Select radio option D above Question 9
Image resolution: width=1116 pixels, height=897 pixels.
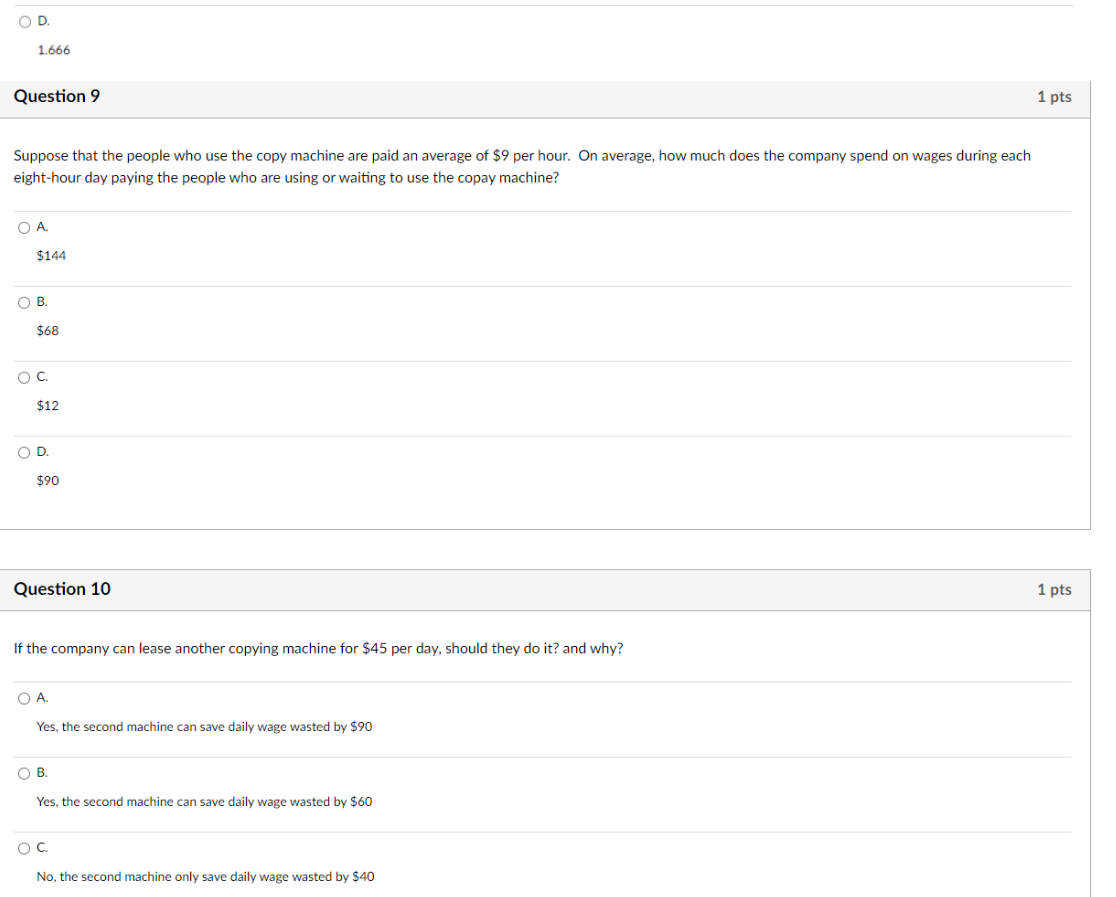click(x=25, y=21)
